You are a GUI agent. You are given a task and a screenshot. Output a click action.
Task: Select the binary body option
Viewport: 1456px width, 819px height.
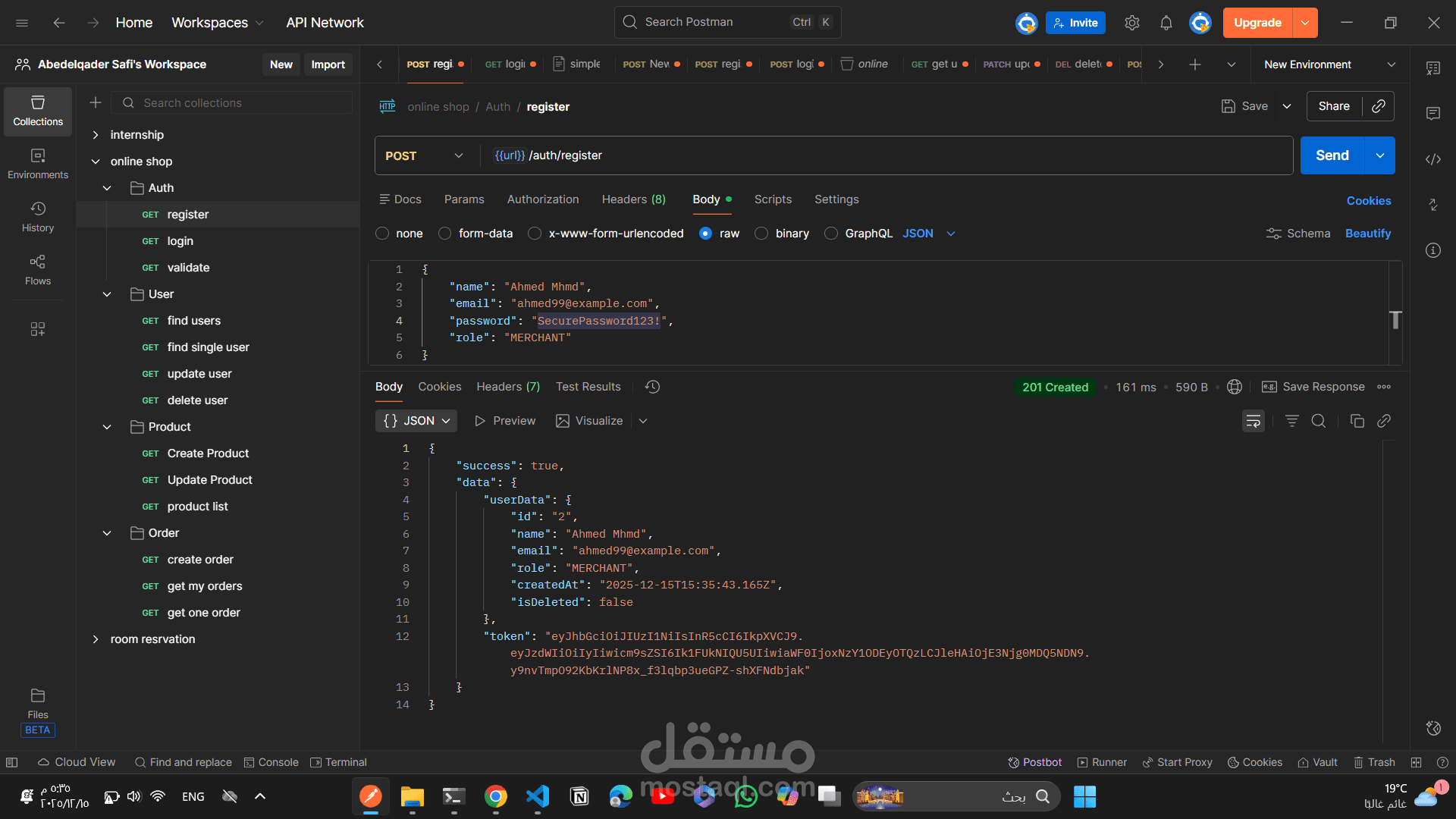761,234
